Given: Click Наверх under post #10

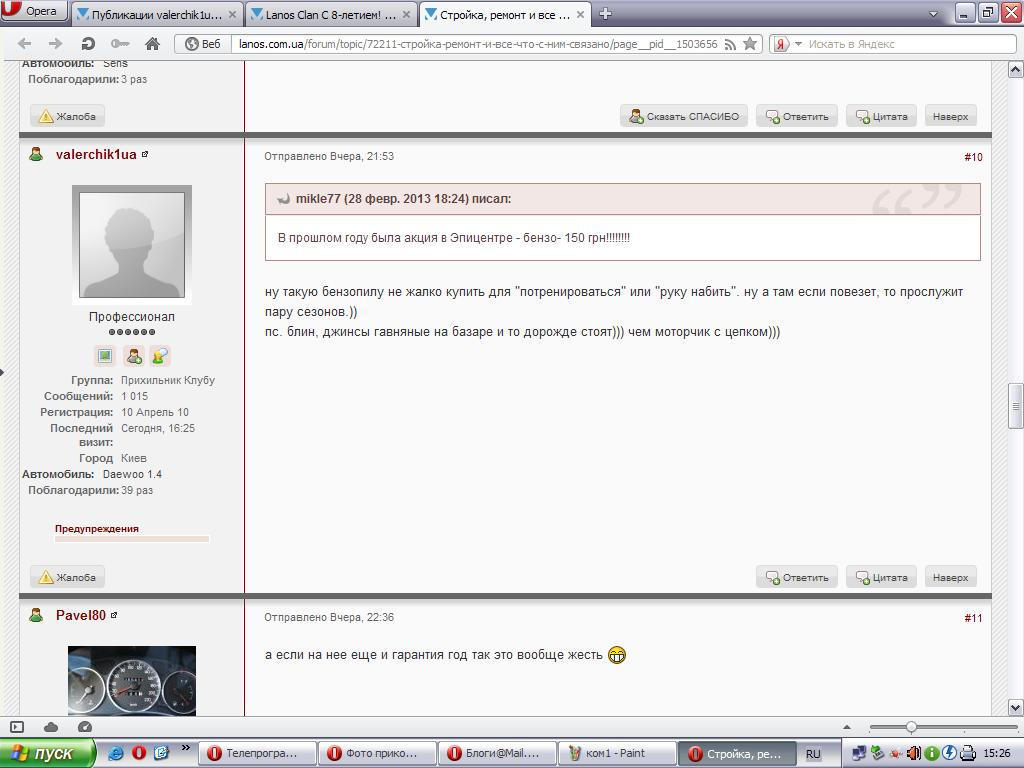Looking at the screenshot, I should [950, 577].
